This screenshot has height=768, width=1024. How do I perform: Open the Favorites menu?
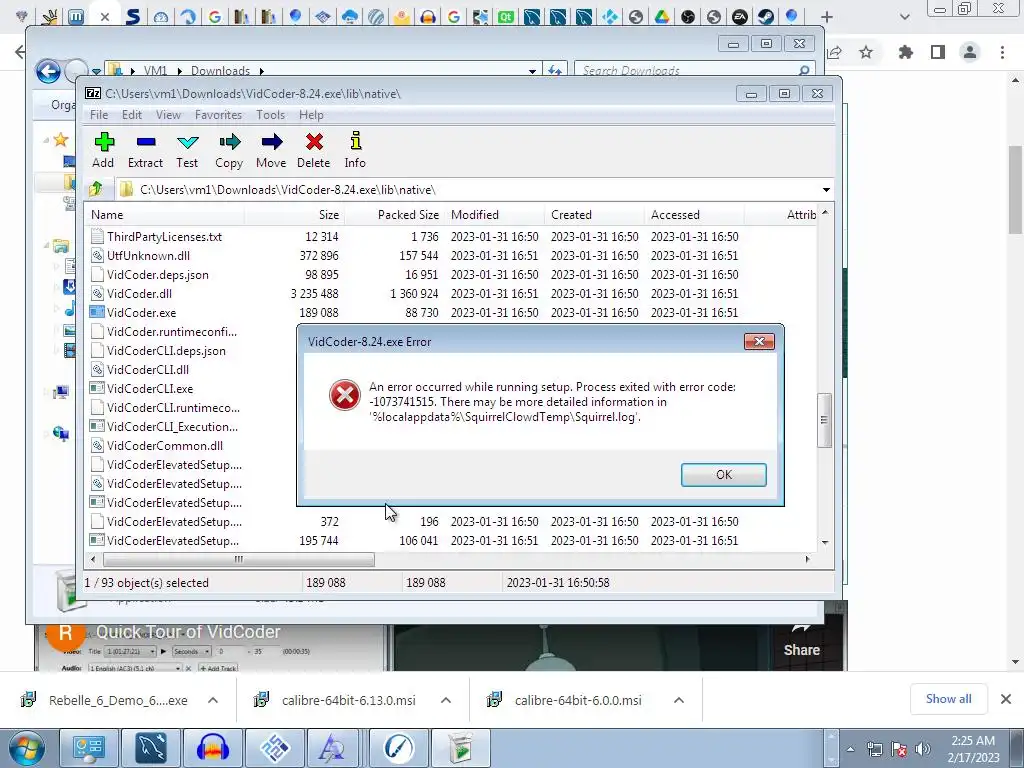(x=218, y=115)
